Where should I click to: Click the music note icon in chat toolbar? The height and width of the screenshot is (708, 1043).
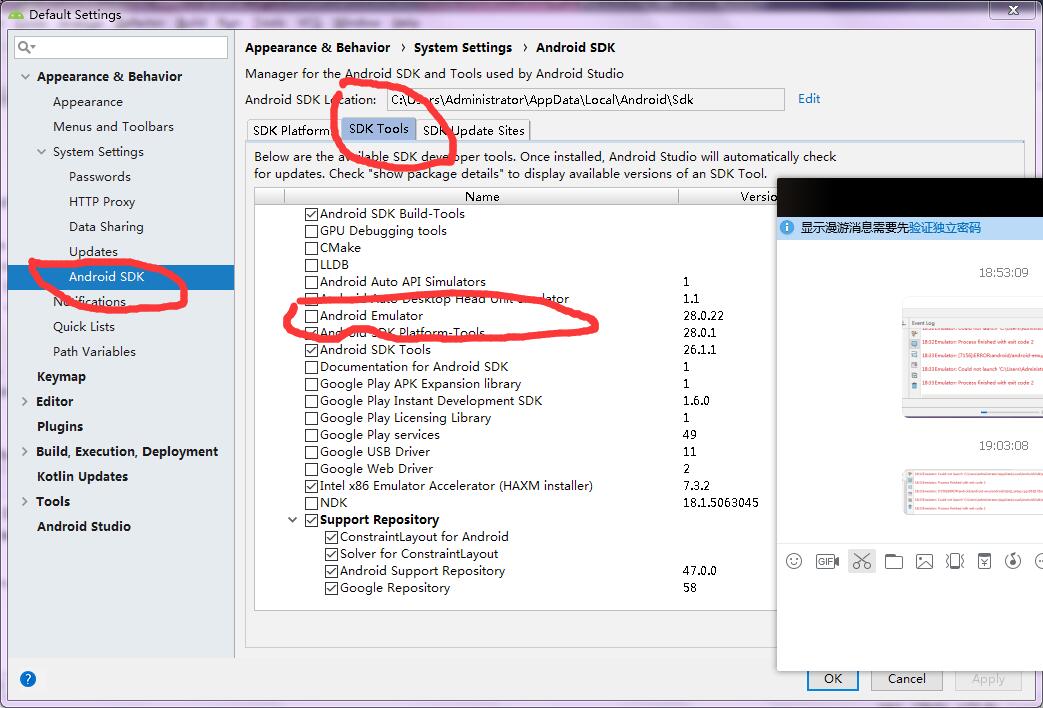[x=1012, y=561]
